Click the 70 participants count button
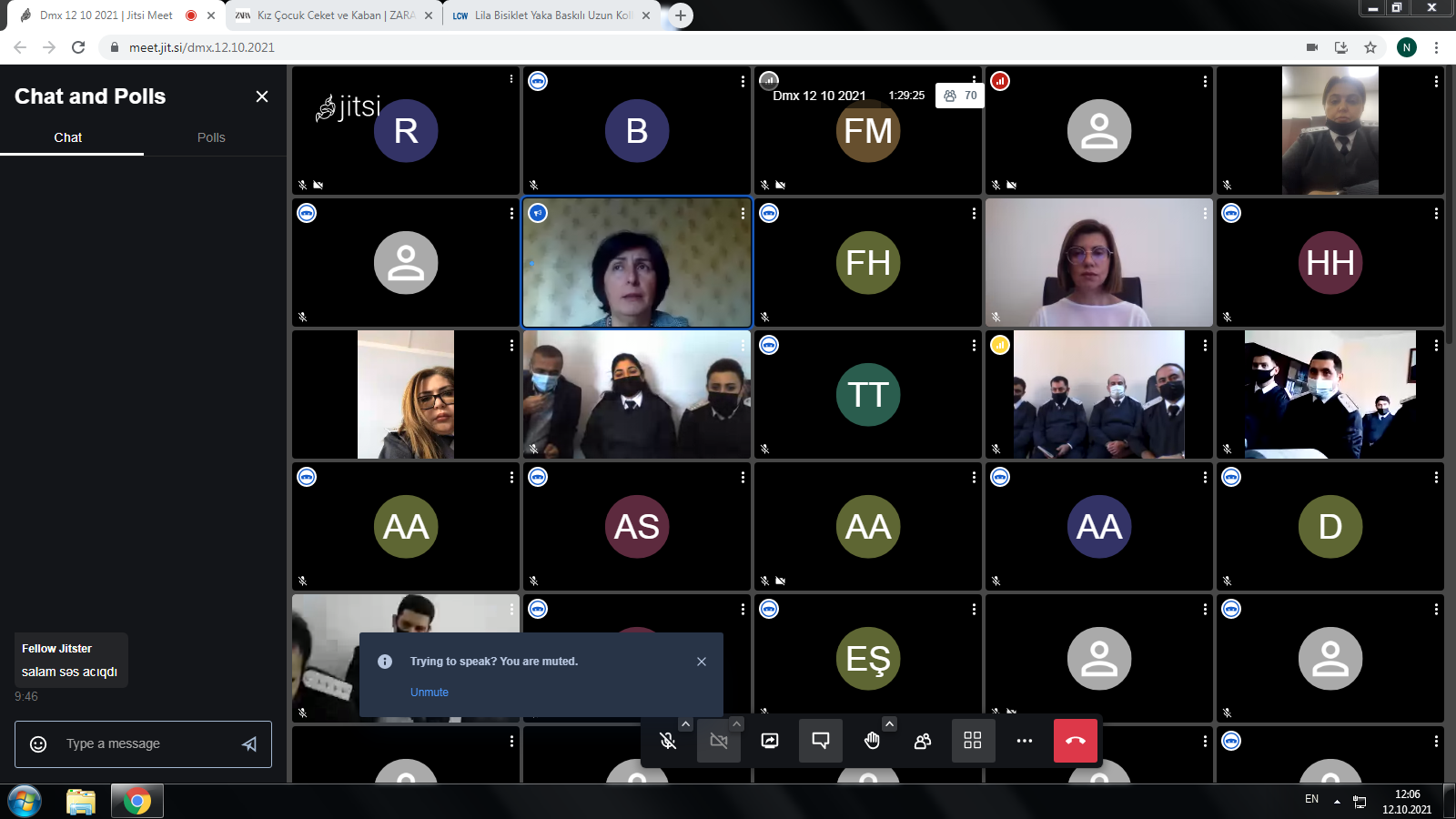Viewport: 1456px width, 819px height. (960, 96)
